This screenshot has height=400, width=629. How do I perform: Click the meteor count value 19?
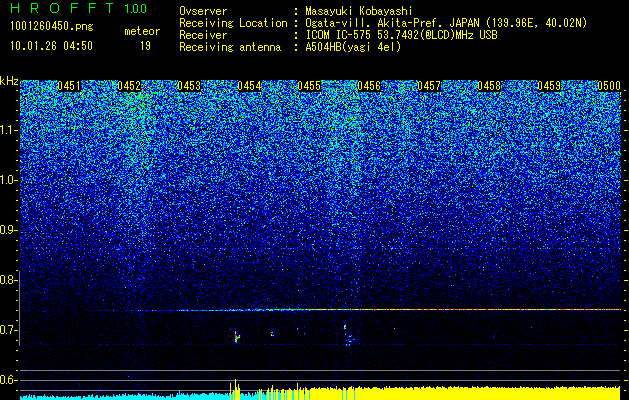click(x=145, y=46)
